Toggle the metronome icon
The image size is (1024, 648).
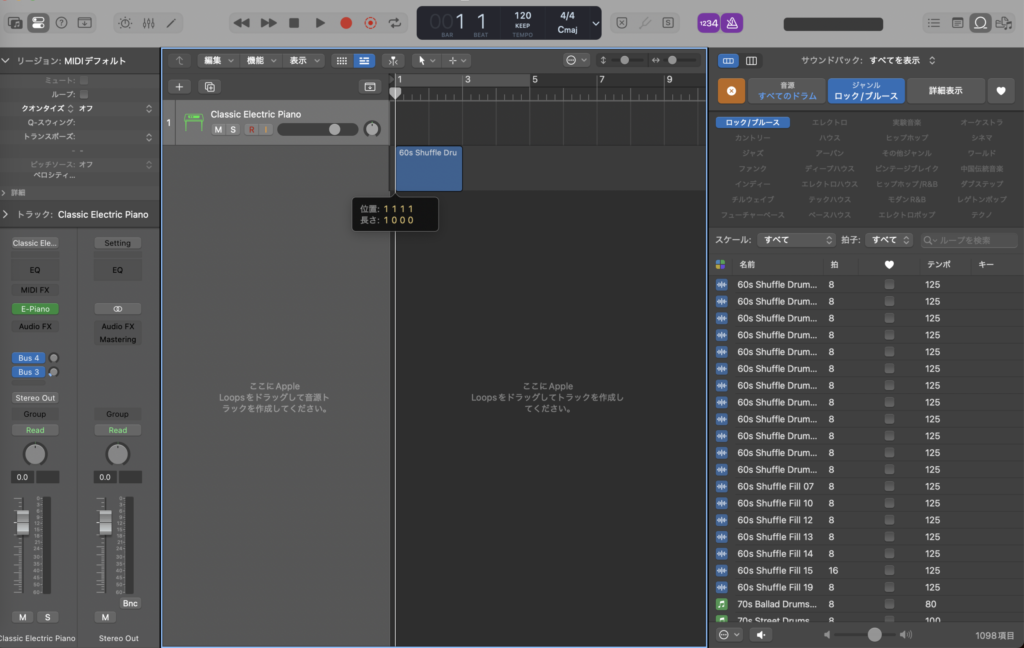pyautogui.click(x=732, y=21)
